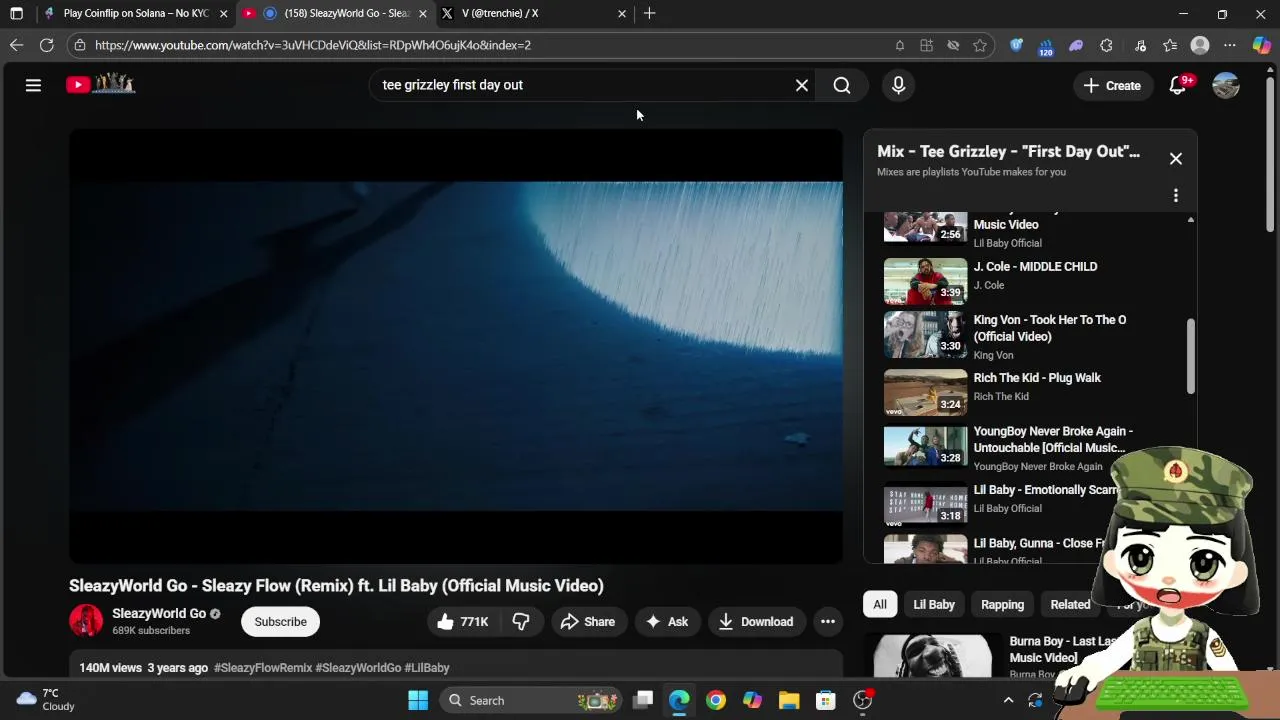
Task: Click the video player area
Action: coord(456,346)
